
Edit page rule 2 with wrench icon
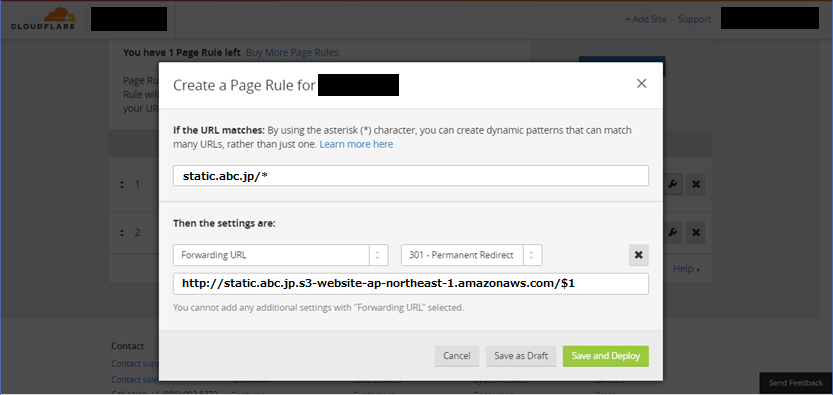(x=672, y=233)
